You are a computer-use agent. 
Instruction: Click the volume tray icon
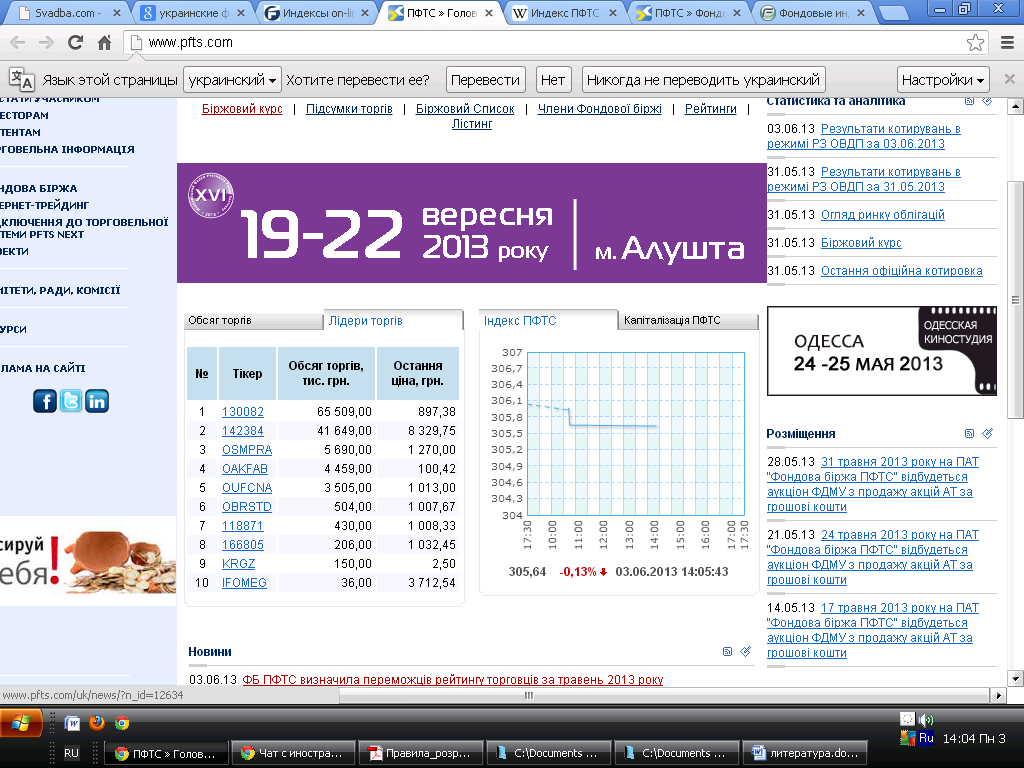(x=926, y=720)
